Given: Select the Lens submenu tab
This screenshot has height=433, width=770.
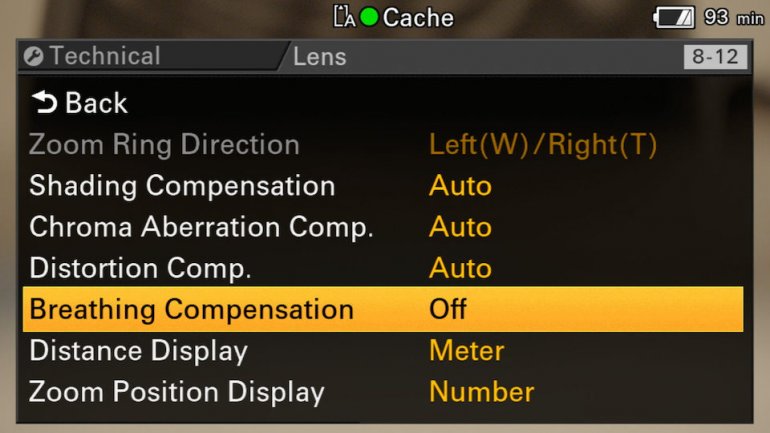Looking at the screenshot, I should 319,56.
